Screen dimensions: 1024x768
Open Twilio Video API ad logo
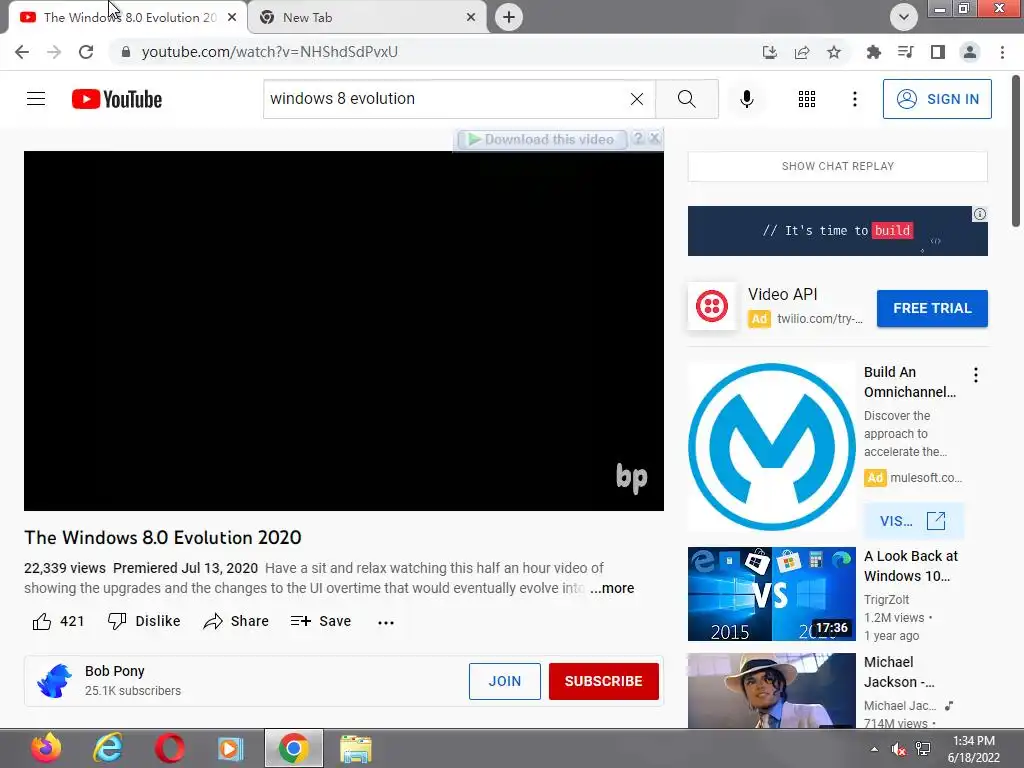point(712,306)
